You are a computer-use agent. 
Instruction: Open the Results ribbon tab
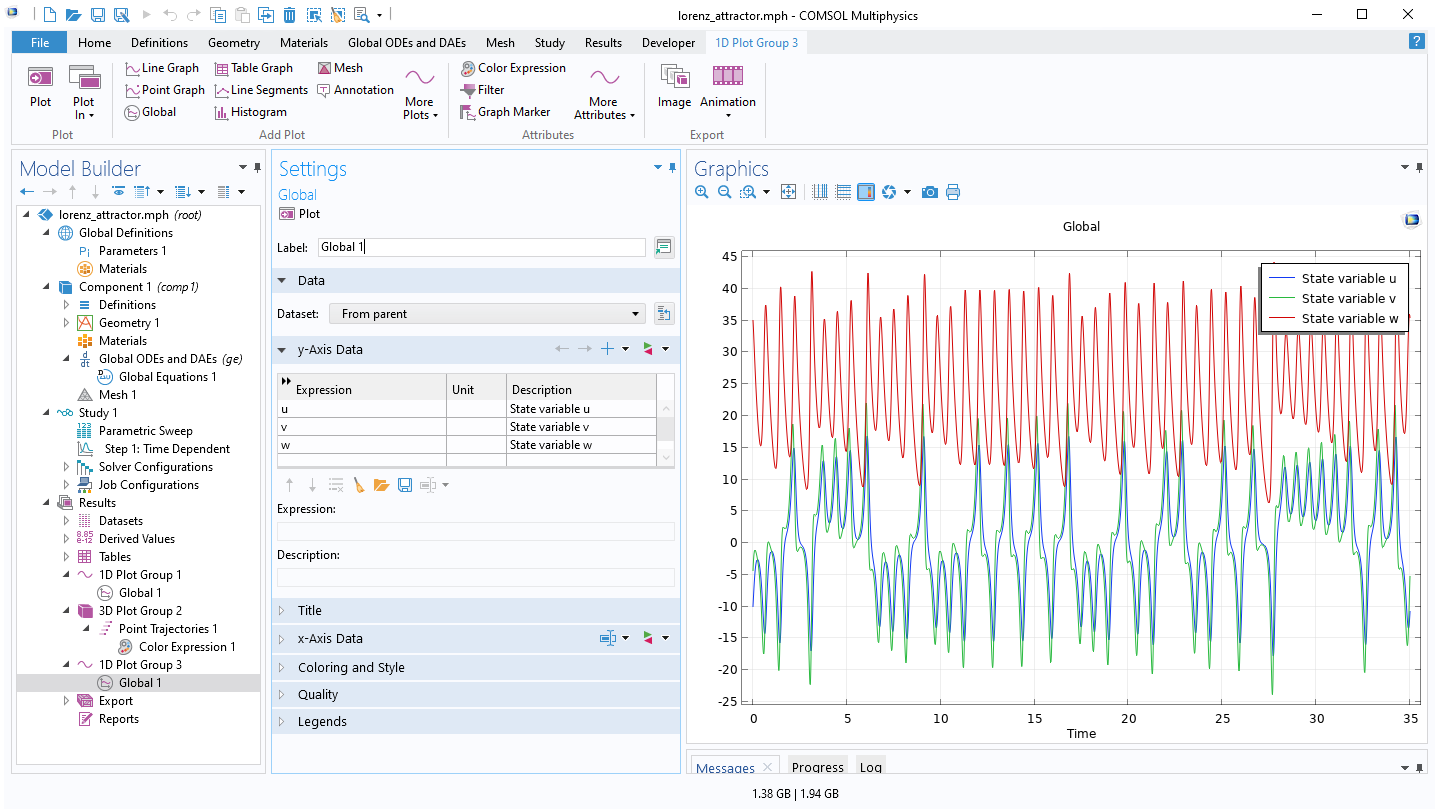coord(603,43)
